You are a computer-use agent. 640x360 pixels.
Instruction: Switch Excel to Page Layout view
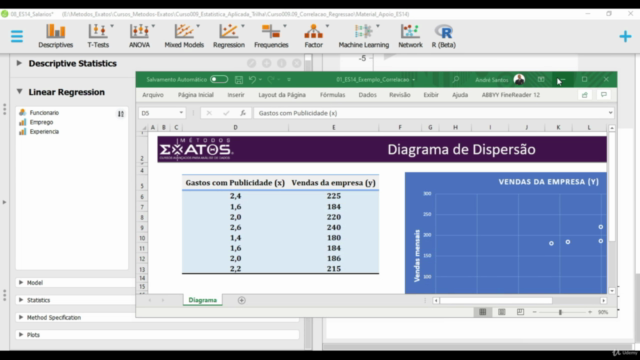click(502, 312)
